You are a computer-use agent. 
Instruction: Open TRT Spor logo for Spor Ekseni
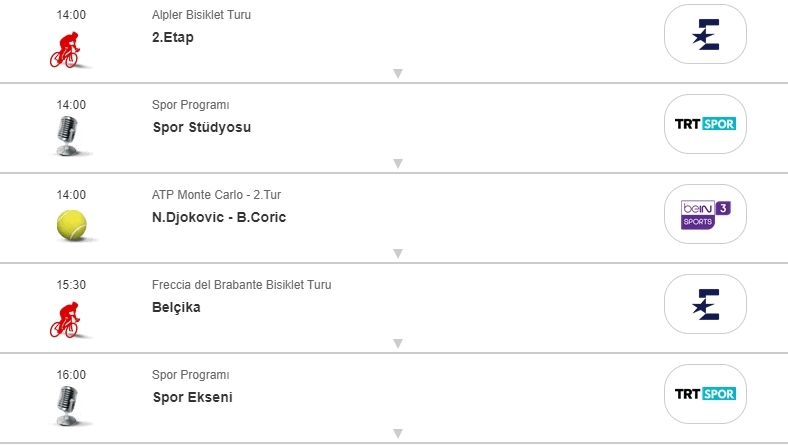(705, 394)
